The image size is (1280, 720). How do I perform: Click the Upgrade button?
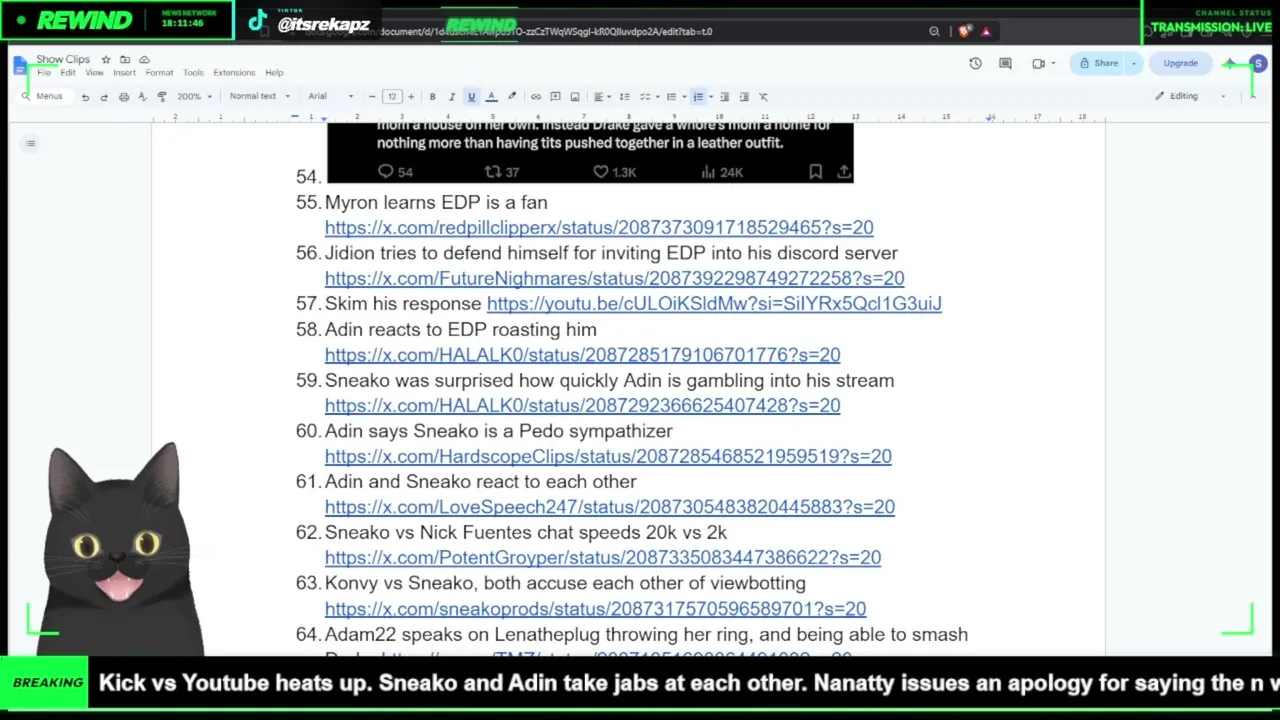tap(1180, 64)
